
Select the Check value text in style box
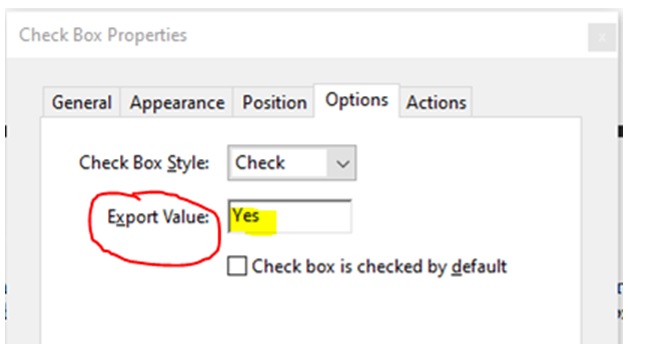(260, 163)
